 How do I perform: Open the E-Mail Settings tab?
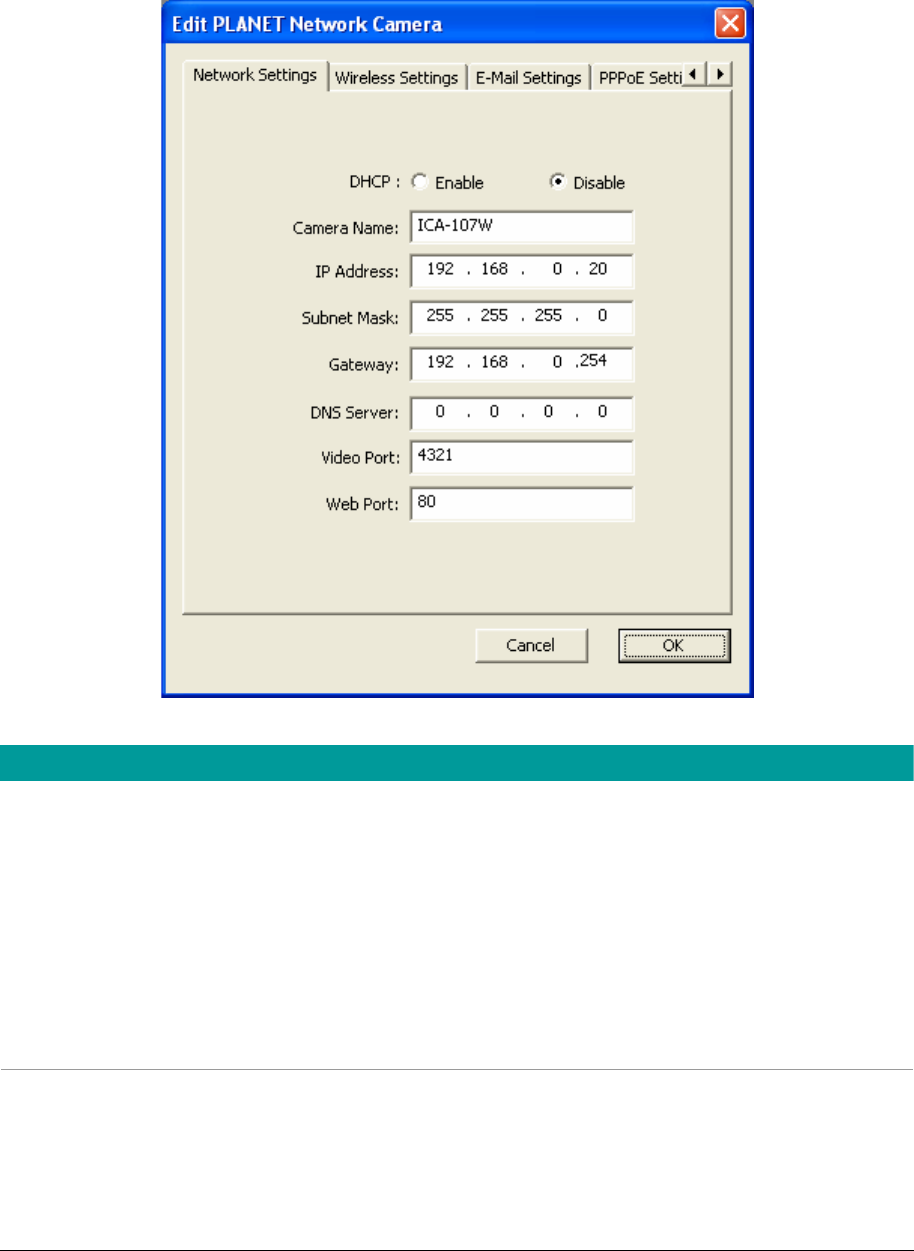click(527, 77)
